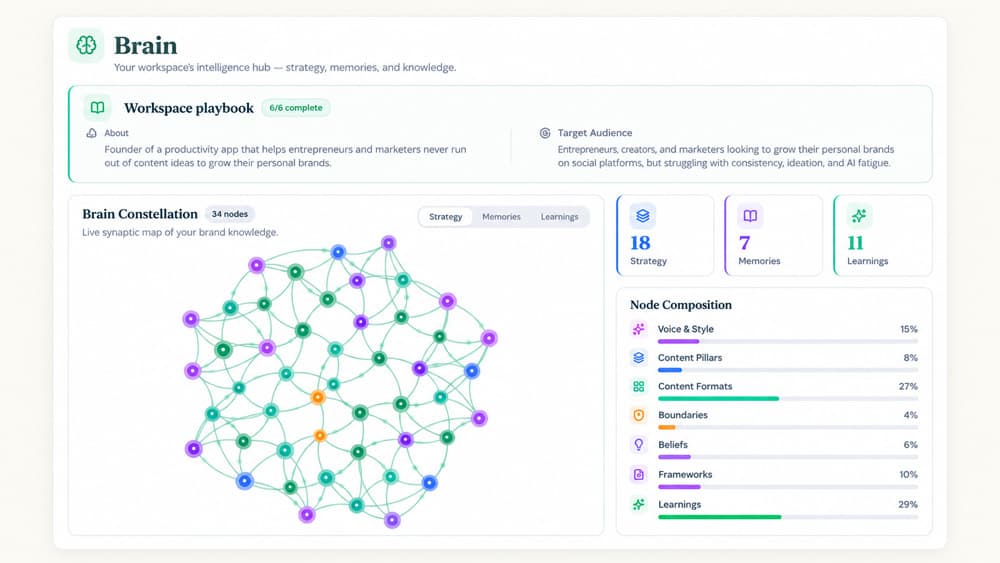The width and height of the screenshot is (1000, 563).
Task: Click the "Boundaries" label
Action: tap(683, 415)
